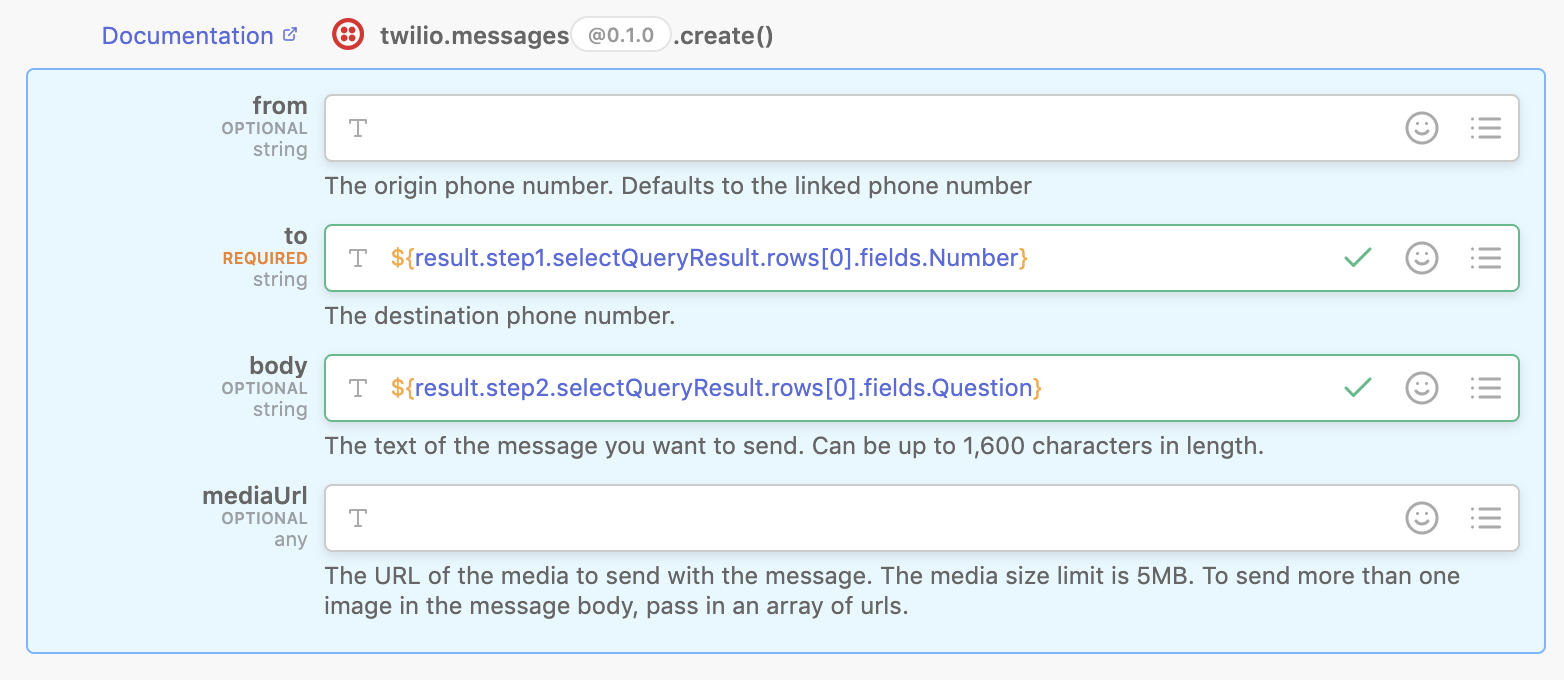1564x680 pixels.
Task: Click the twilio.messages API name
Action: click(474, 36)
